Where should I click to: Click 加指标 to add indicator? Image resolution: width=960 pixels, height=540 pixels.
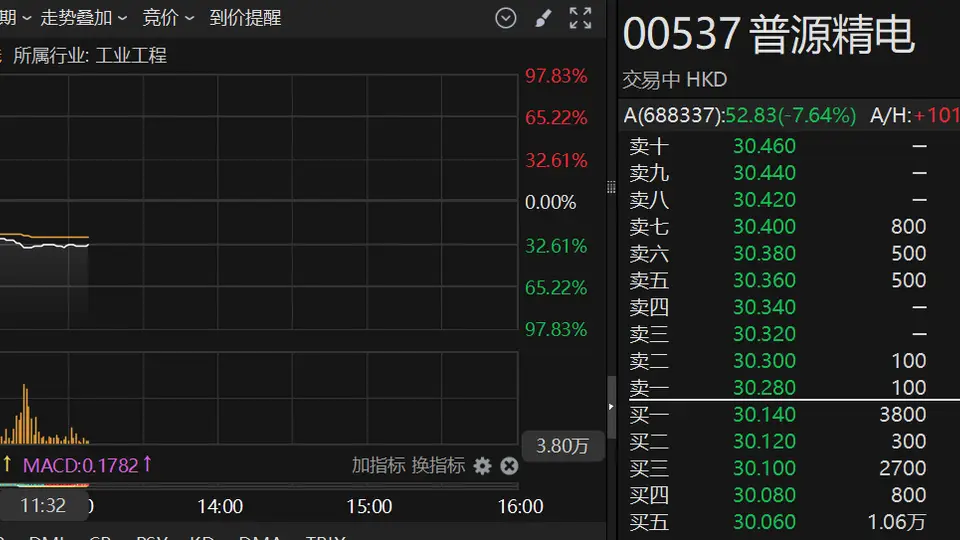point(378,465)
